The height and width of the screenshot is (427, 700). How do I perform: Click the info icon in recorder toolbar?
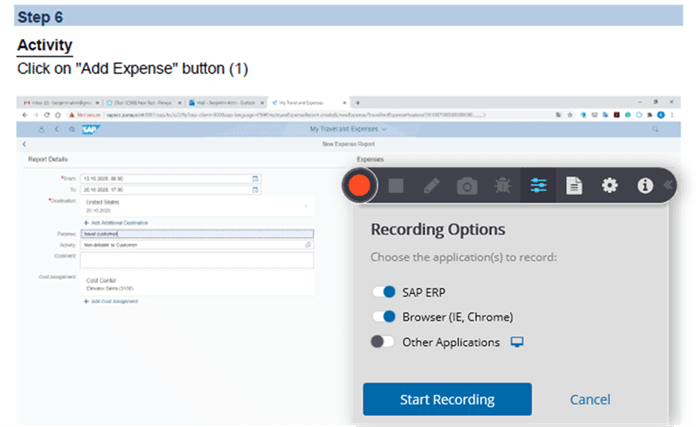(x=645, y=185)
